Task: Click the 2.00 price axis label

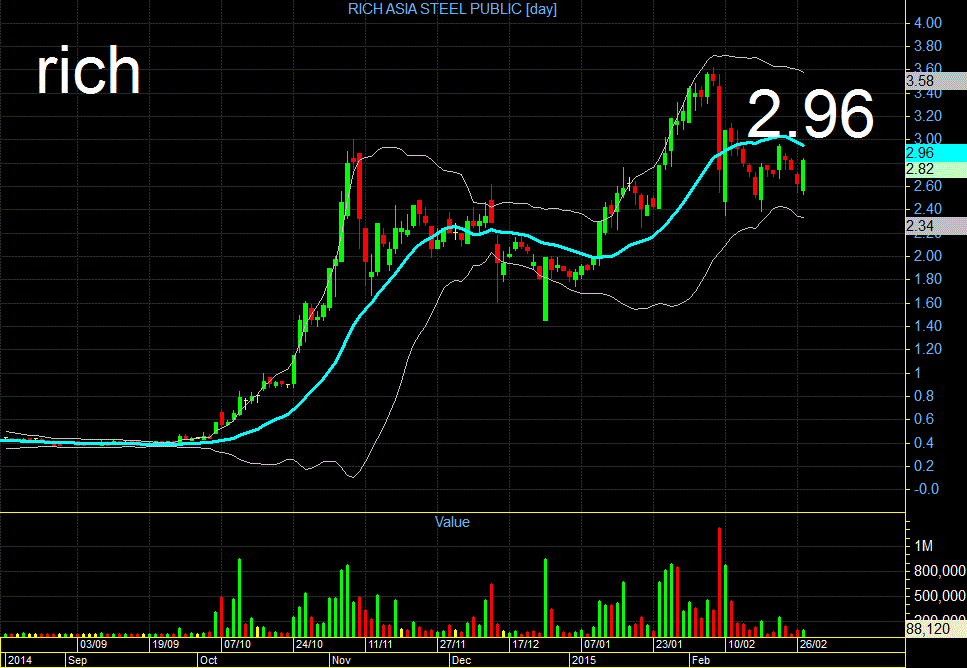Action: coord(928,256)
